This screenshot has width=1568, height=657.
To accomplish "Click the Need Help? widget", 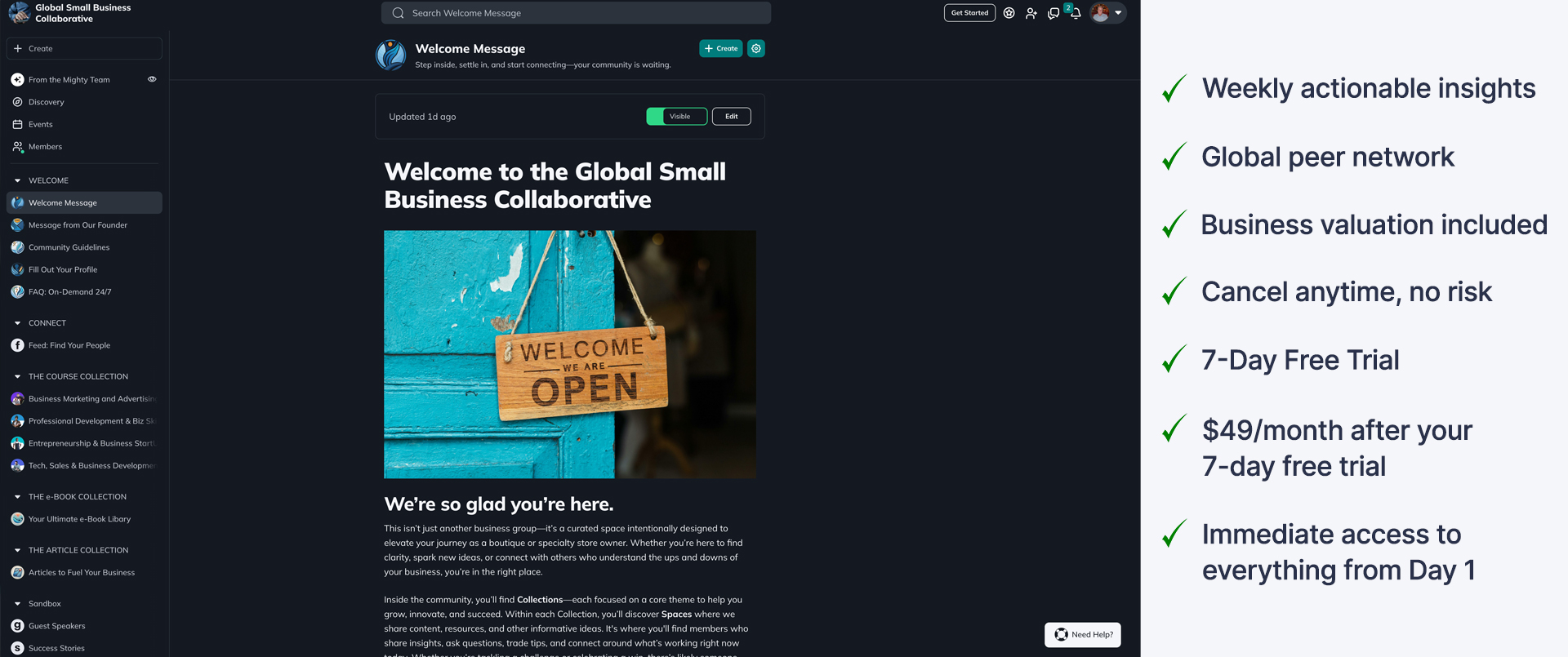I will pos(1083,635).
